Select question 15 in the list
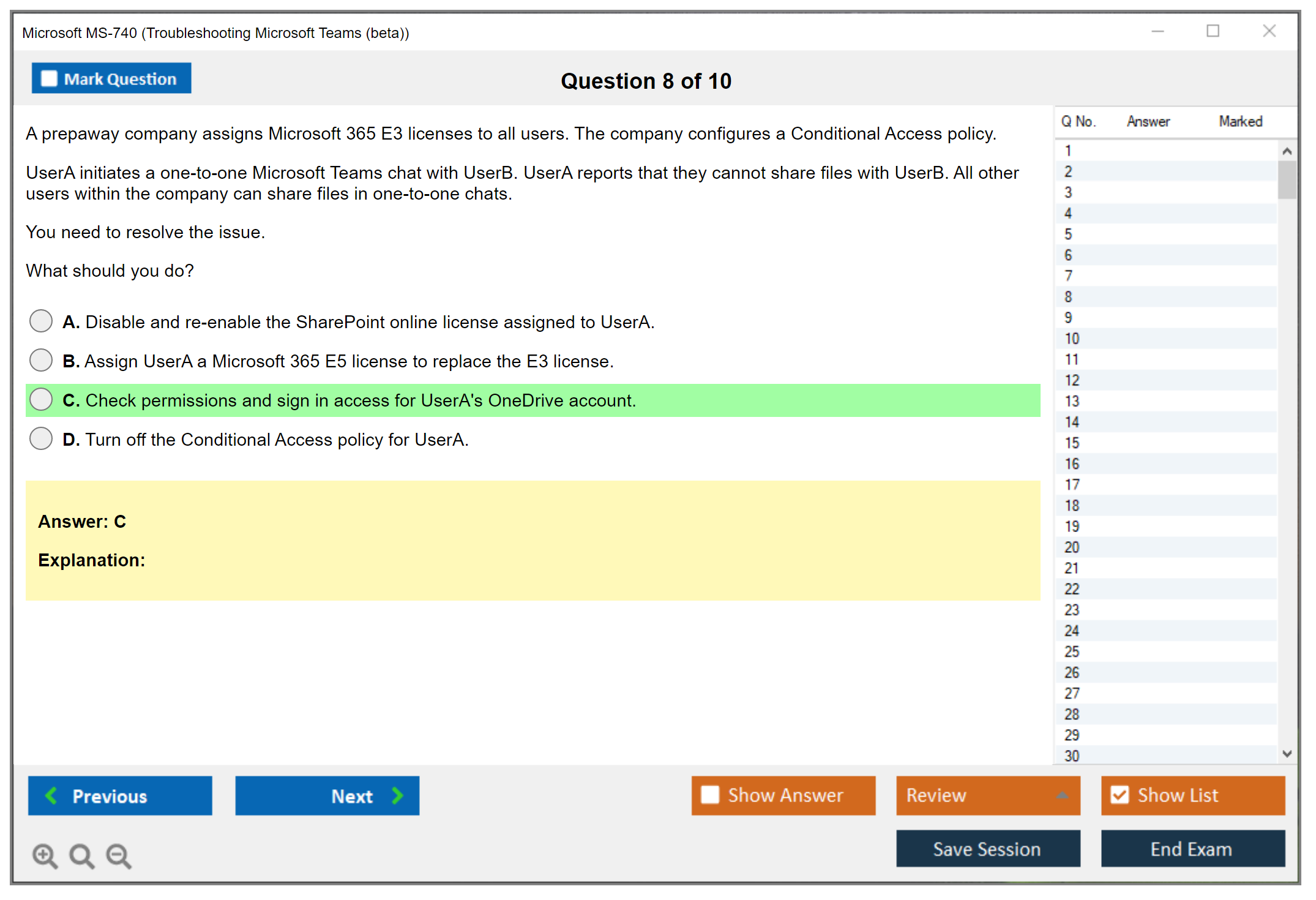The height and width of the screenshot is (900, 1316). (1072, 443)
